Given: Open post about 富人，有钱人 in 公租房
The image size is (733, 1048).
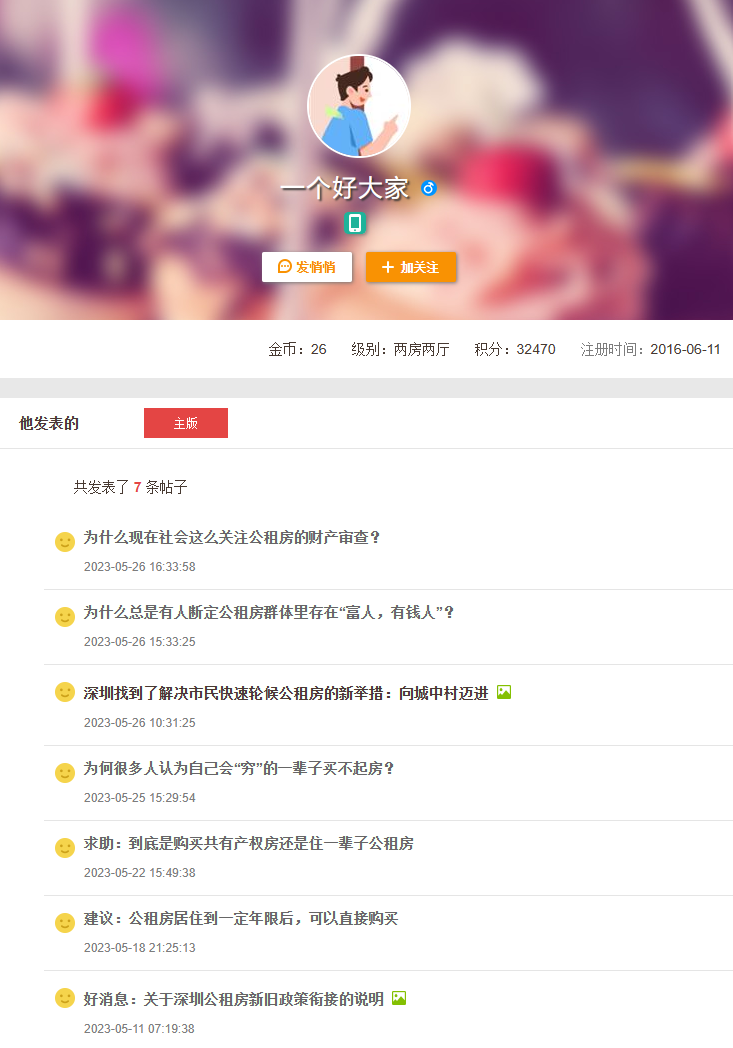Looking at the screenshot, I should click(x=269, y=612).
